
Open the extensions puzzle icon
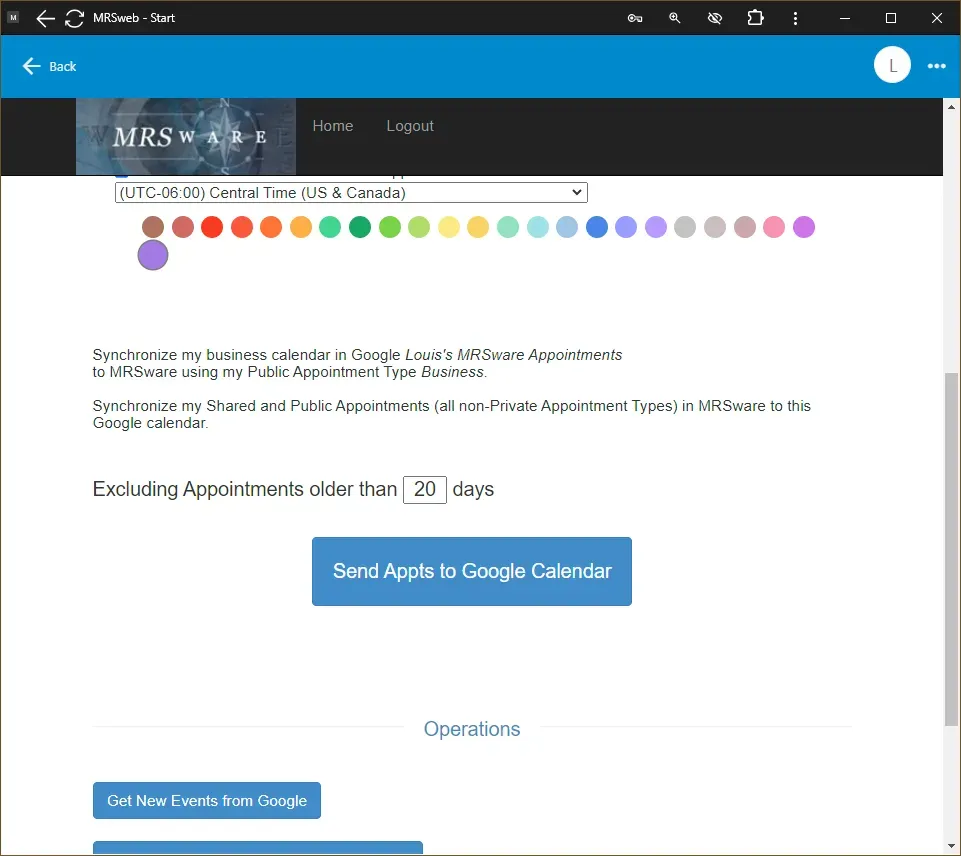(x=755, y=18)
